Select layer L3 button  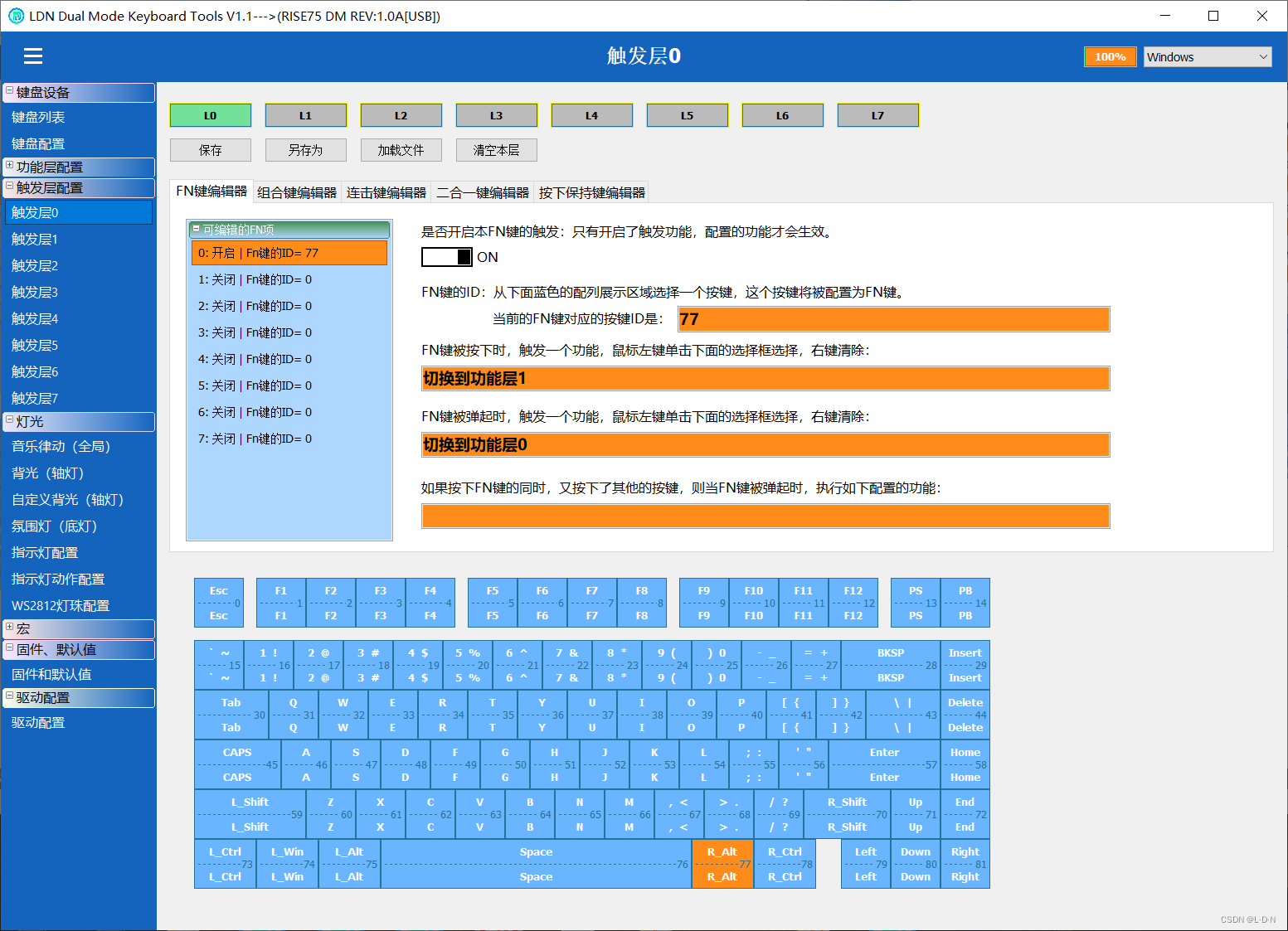pos(497,115)
